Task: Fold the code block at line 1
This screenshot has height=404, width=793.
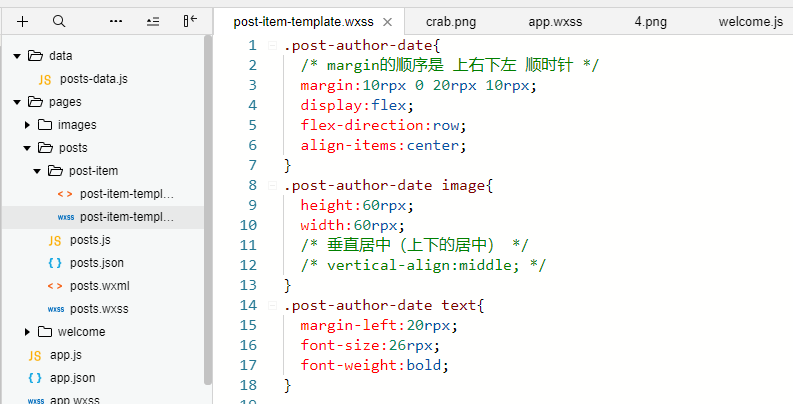Action: (x=272, y=46)
